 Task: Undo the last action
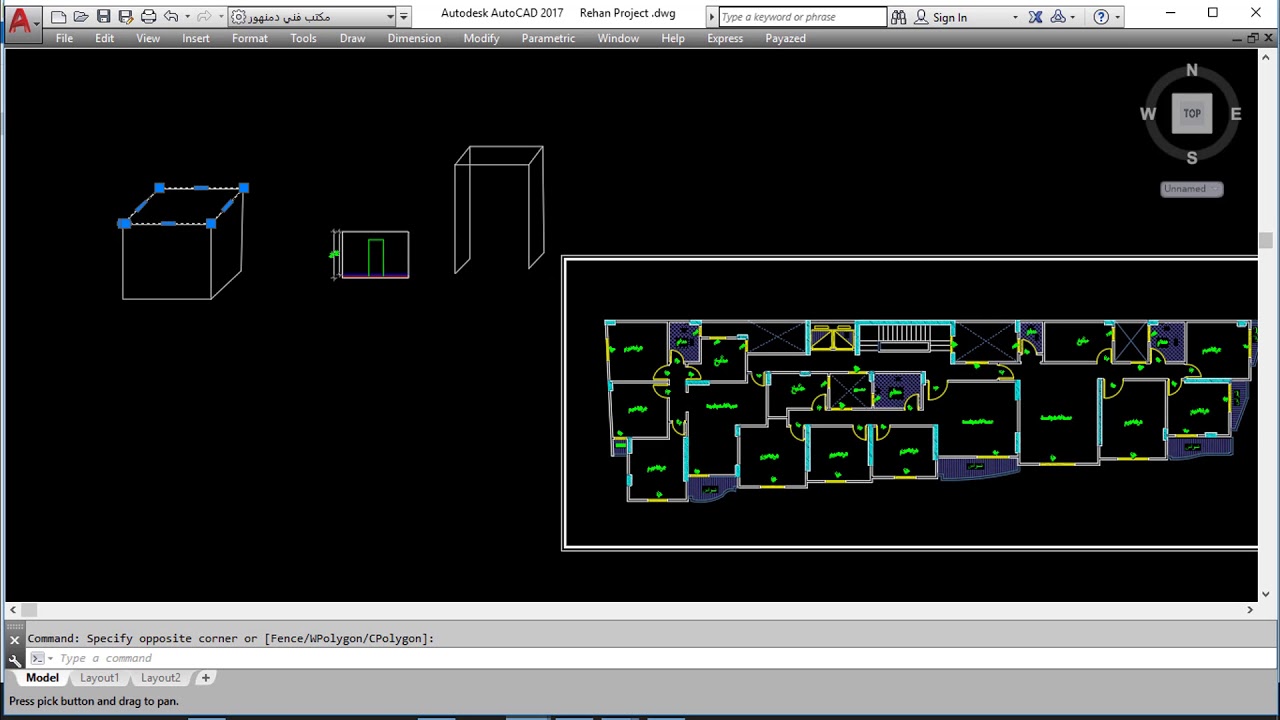coord(171,17)
